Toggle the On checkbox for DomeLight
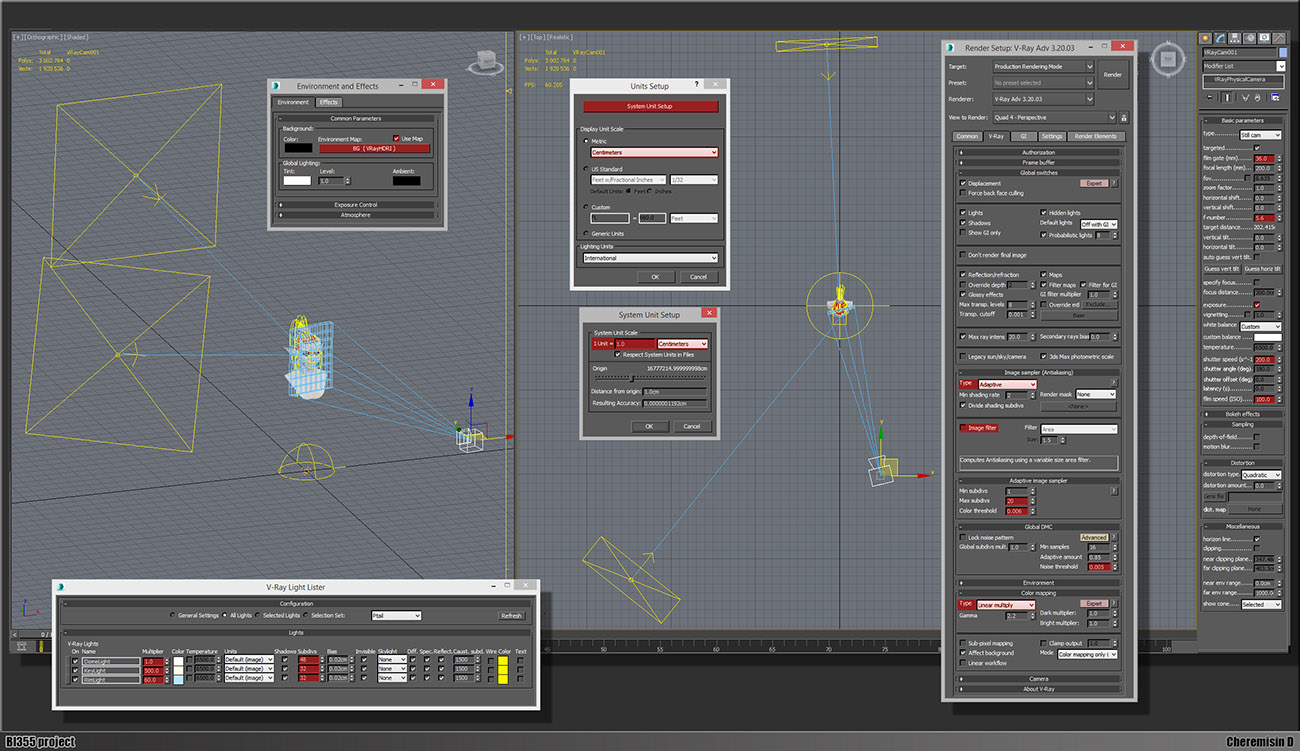This screenshot has width=1300, height=751. point(75,661)
